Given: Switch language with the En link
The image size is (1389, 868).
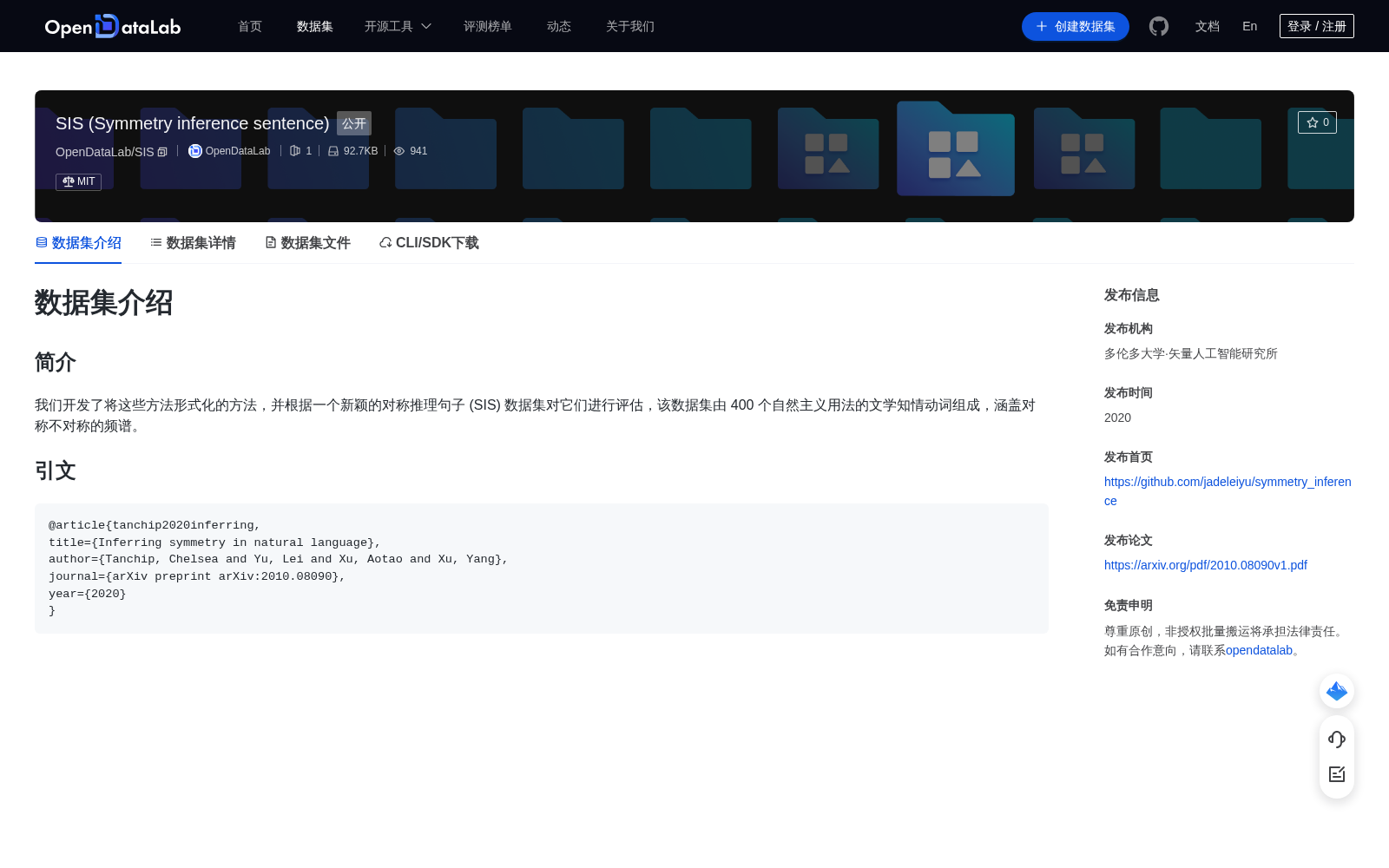Looking at the screenshot, I should coord(1250,26).
